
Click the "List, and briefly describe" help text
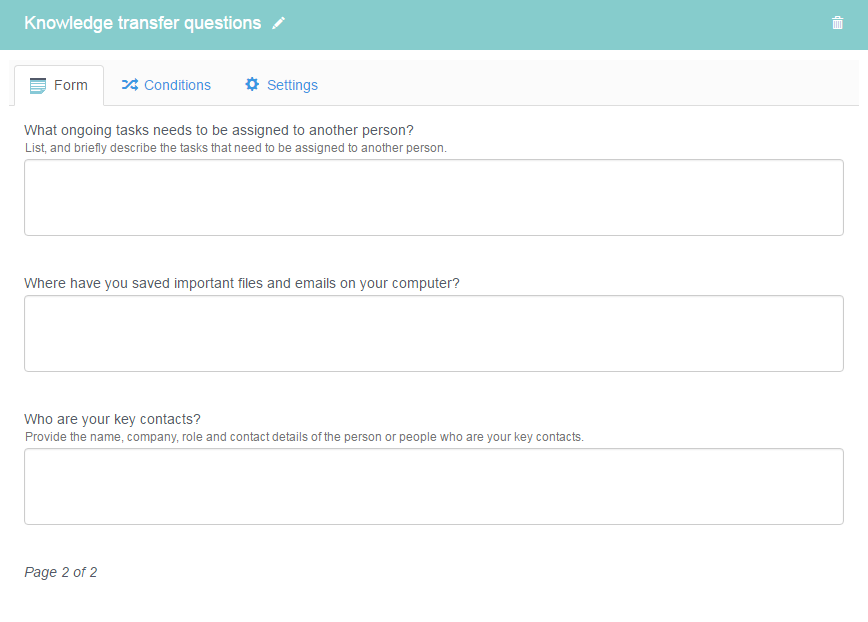click(236, 148)
